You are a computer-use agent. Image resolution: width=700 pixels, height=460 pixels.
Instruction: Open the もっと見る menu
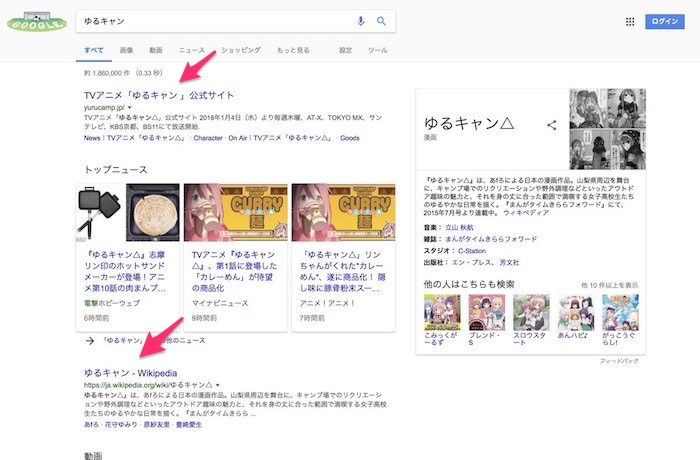click(x=293, y=50)
